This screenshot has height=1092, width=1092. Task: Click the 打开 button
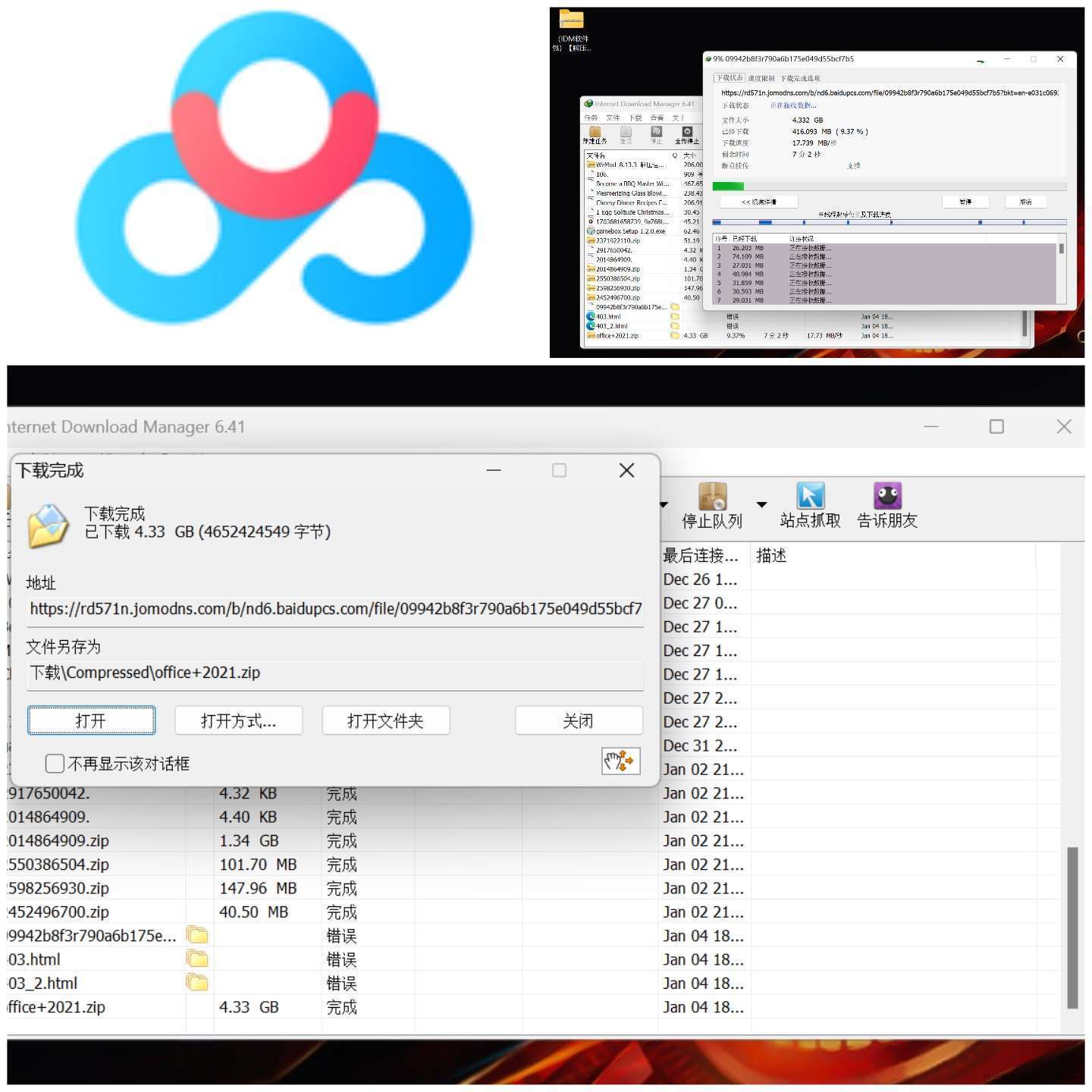click(91, 720)
